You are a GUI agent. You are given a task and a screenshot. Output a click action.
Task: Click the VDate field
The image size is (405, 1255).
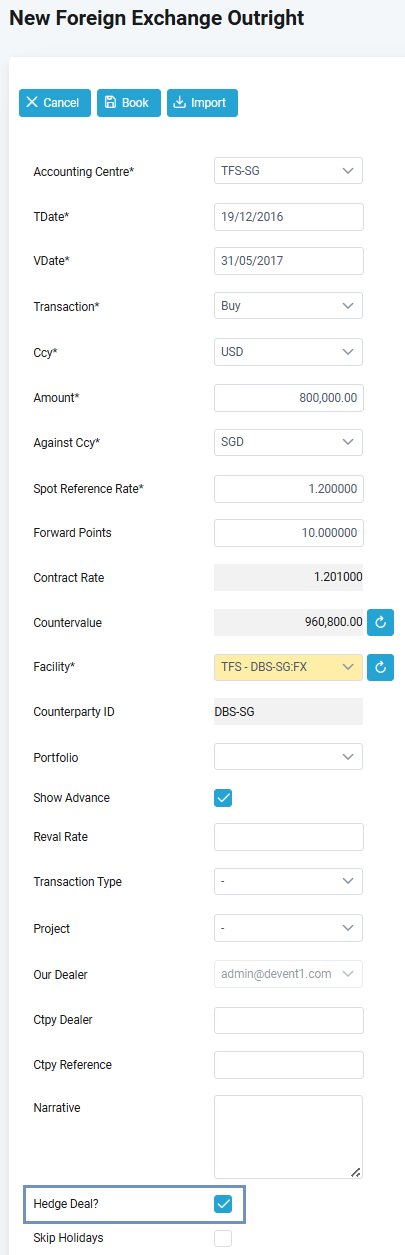pos(289,261)
